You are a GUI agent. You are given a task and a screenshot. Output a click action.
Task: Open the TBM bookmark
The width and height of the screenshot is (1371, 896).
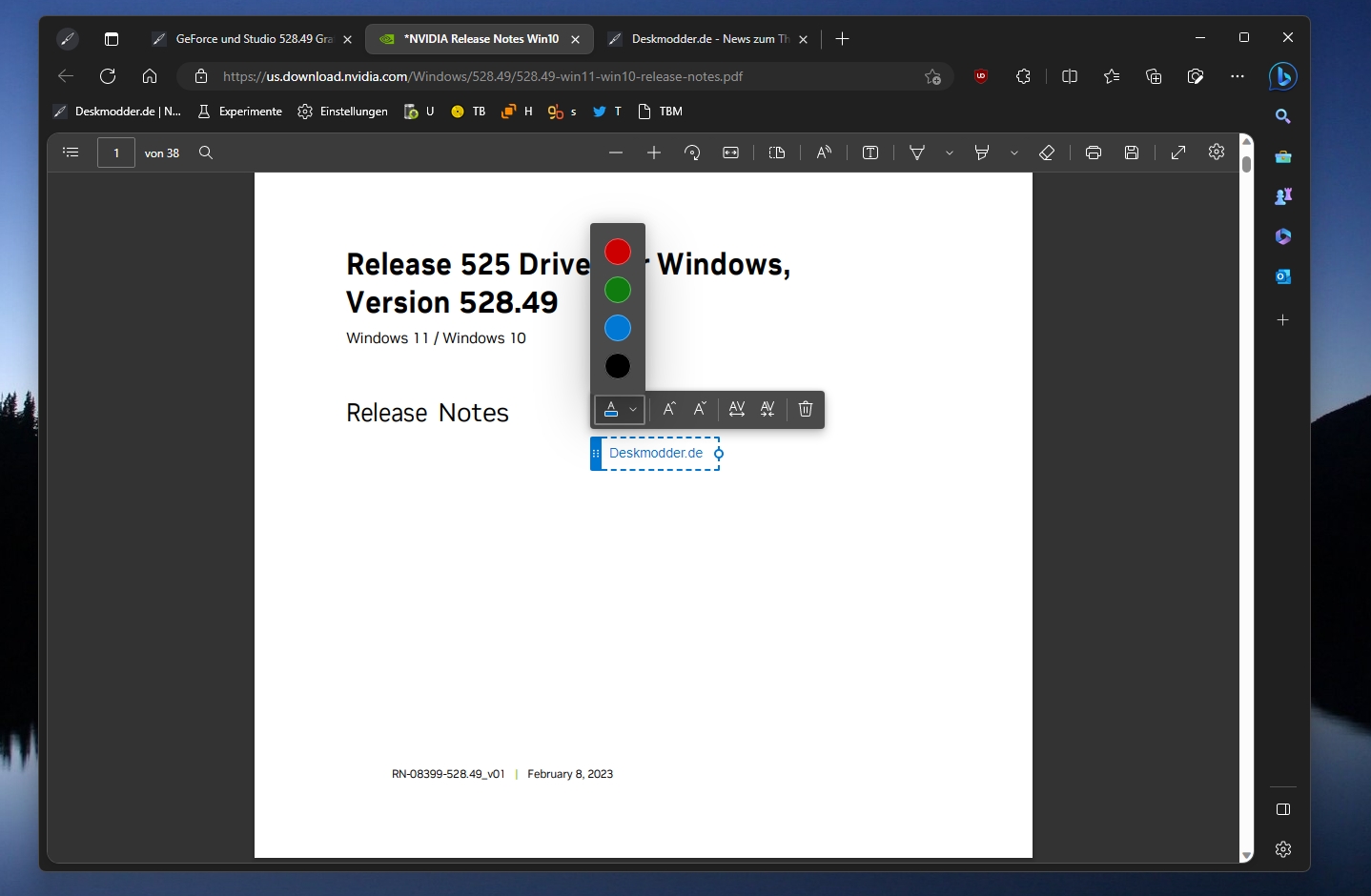click(660, 112)
